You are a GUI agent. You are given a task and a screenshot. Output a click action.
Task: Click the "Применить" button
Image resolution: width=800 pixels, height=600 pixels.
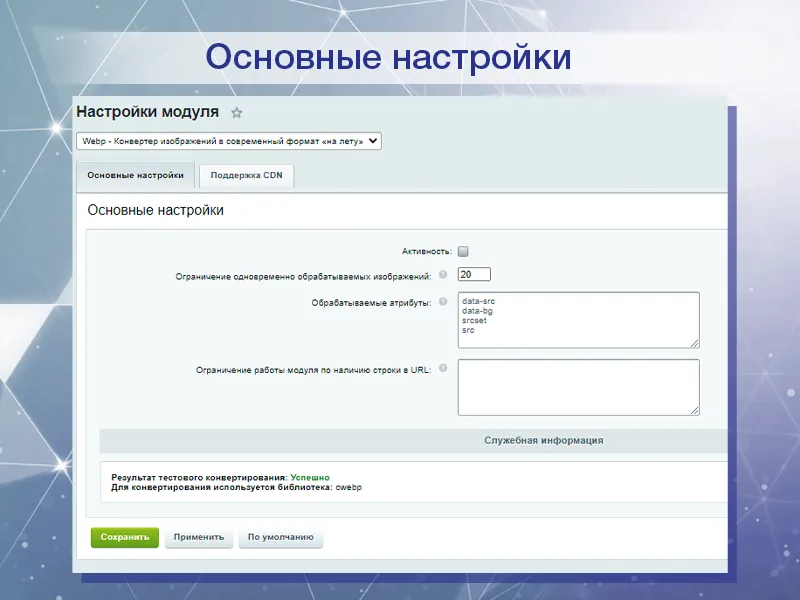coord(201,537)
